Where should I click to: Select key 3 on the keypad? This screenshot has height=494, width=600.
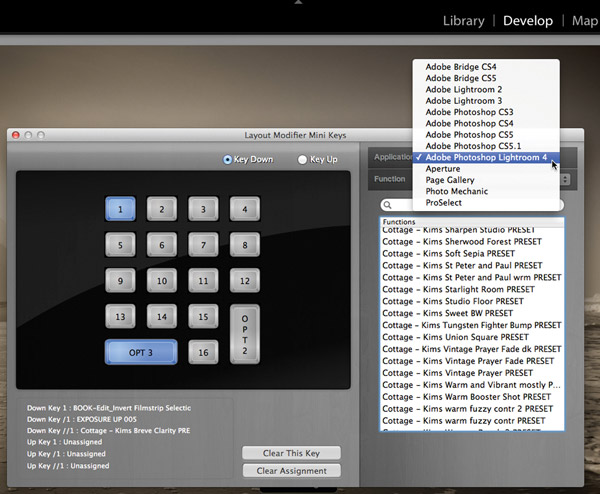[203, 209]
